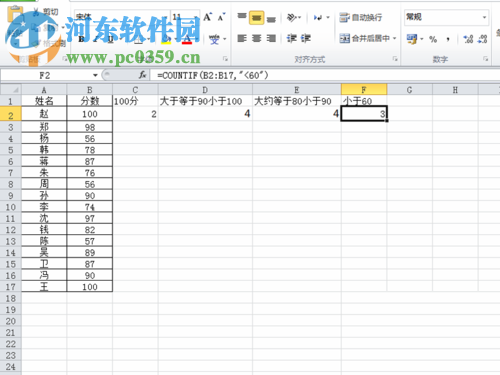Click Merge and Center (合并后居中)

[365, 38]
